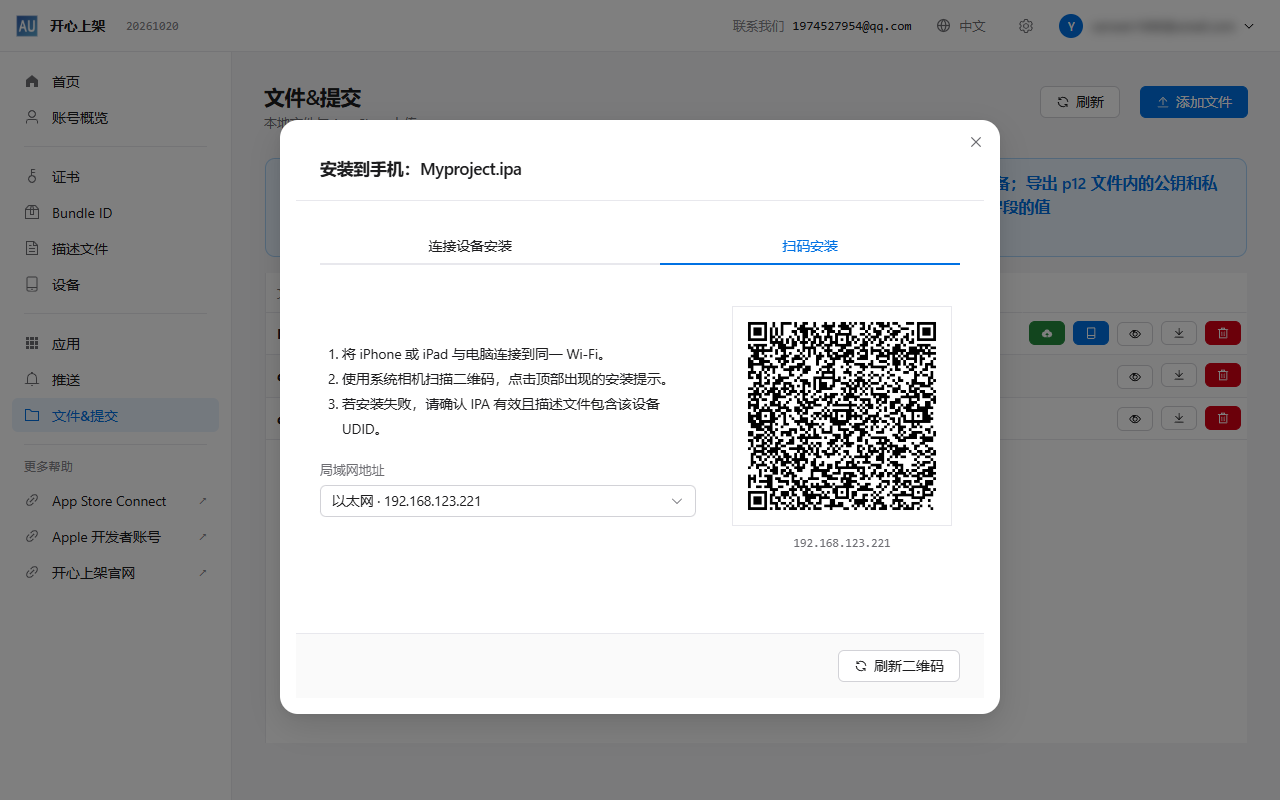Click the eye icon in the middle file row
This screenshot has width=1280, height=800.
click(x=1135, y=376)
